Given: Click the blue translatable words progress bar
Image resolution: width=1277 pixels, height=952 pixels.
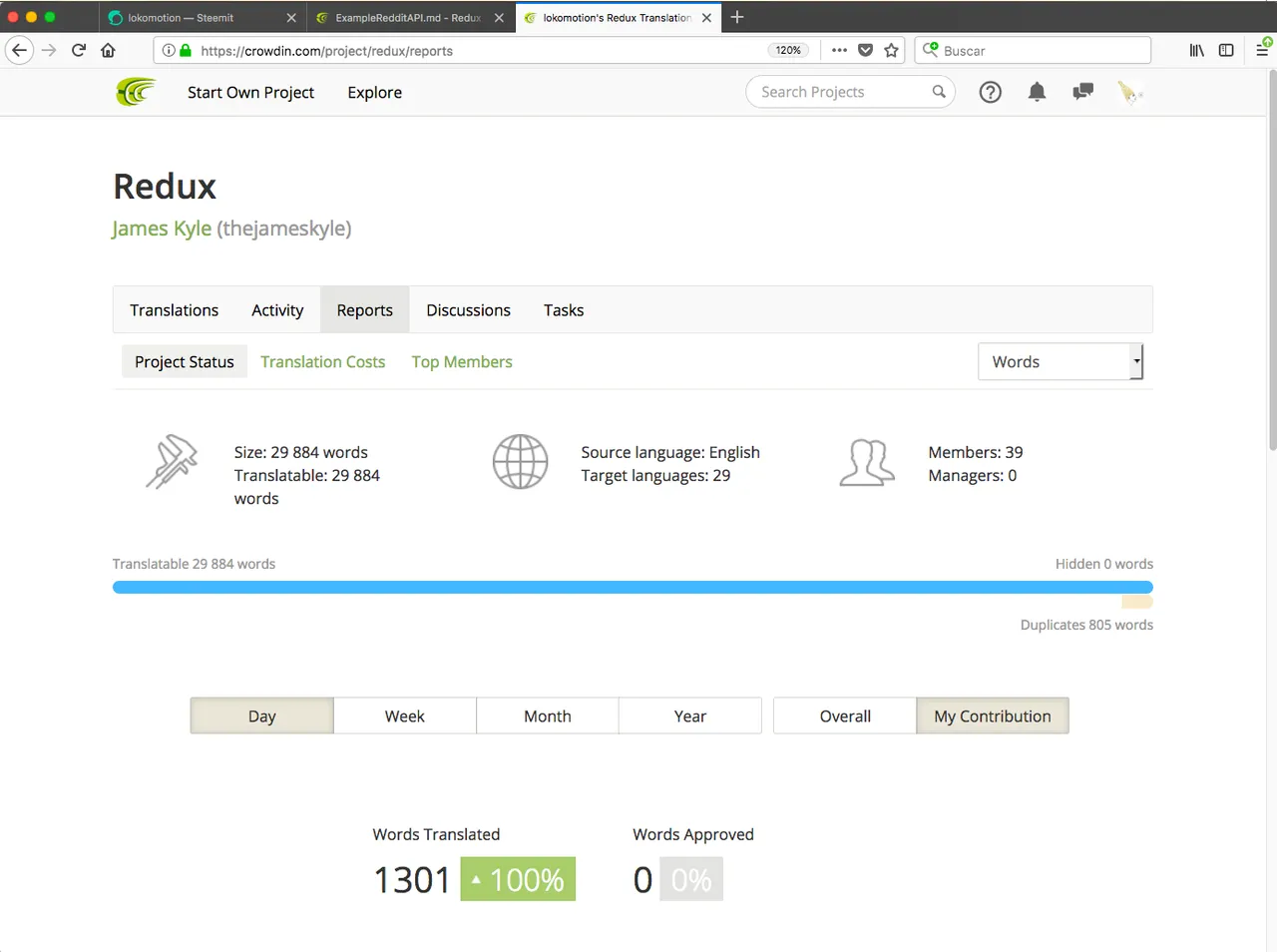Looking at the screenshot, I should pos(633,587).
